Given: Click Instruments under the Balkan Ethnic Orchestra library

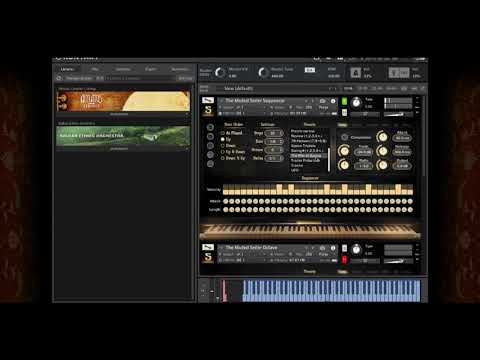Looking at the screenshot, I should (x=119, y=149).
